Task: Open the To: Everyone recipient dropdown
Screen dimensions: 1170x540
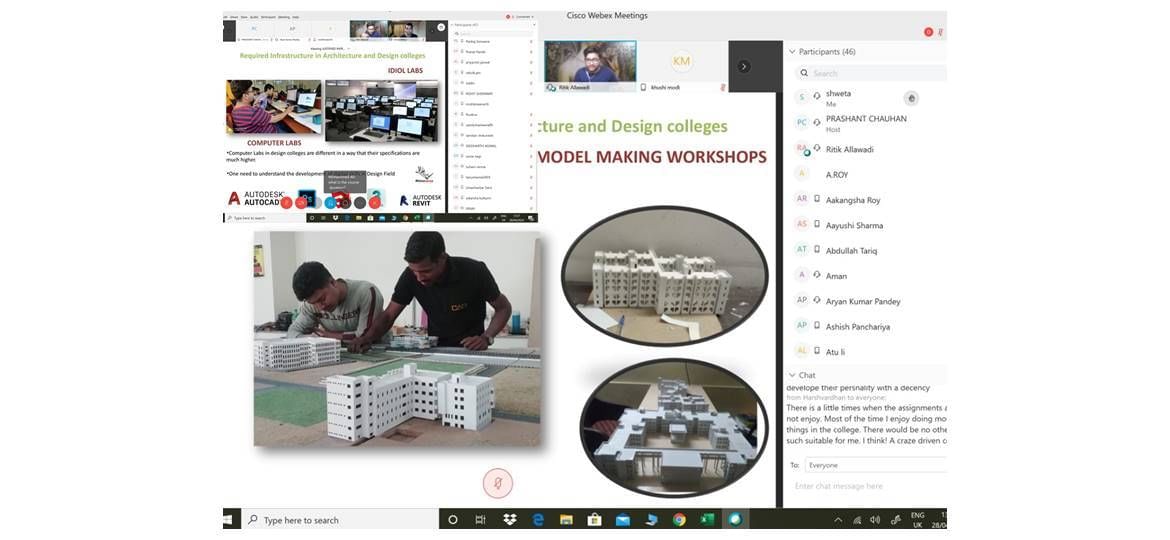Action: tap(875, 465)
